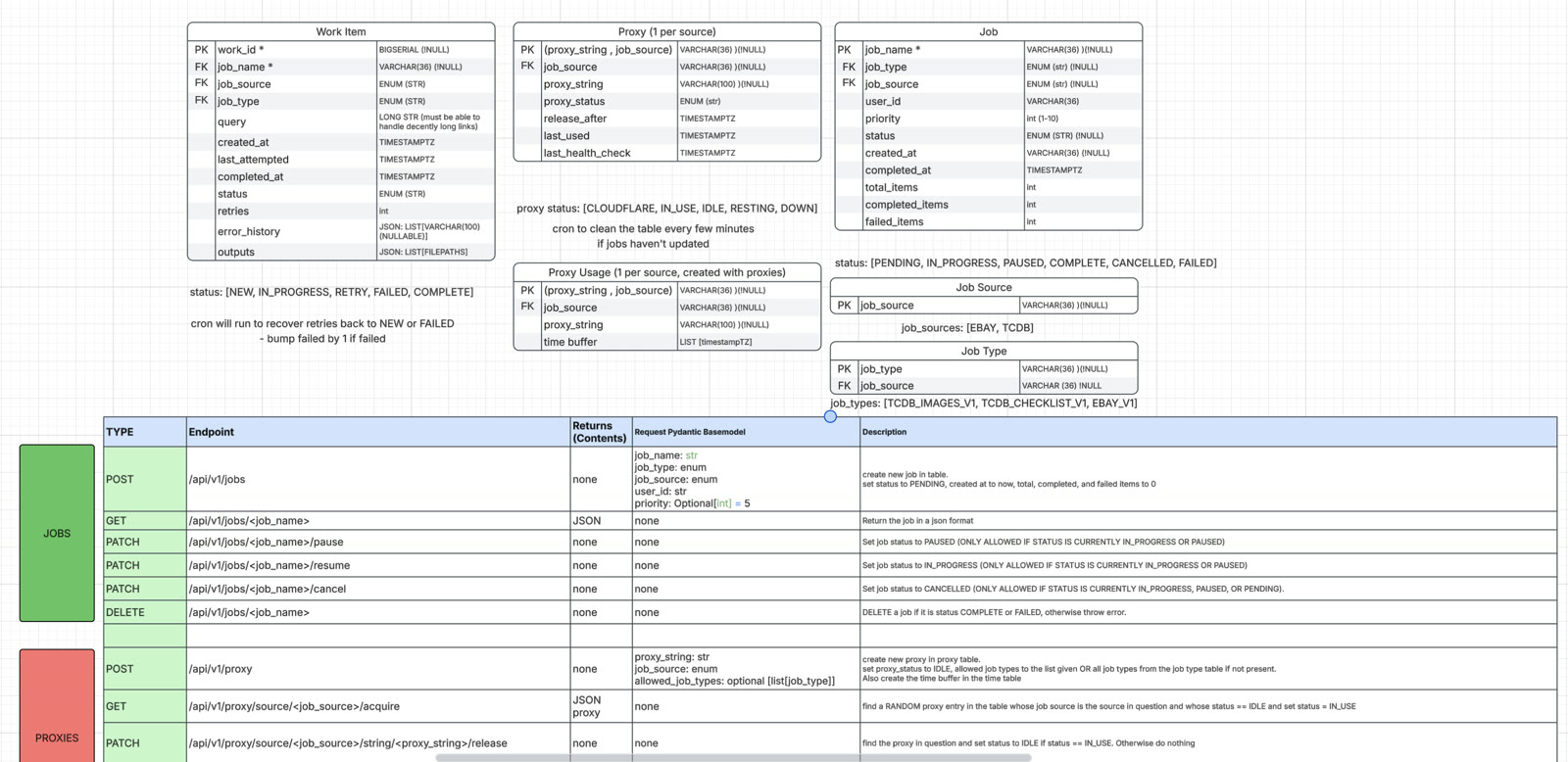
Task: Select the proxy release endpoint cell
Action: [378, 742]
